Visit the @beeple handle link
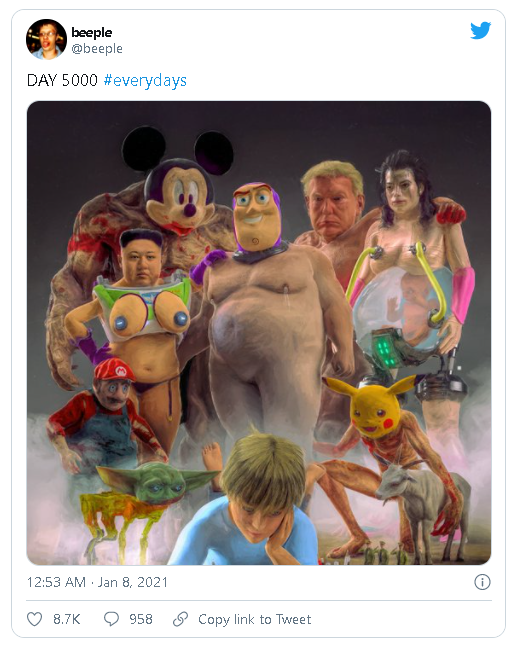 click(97, 49)
